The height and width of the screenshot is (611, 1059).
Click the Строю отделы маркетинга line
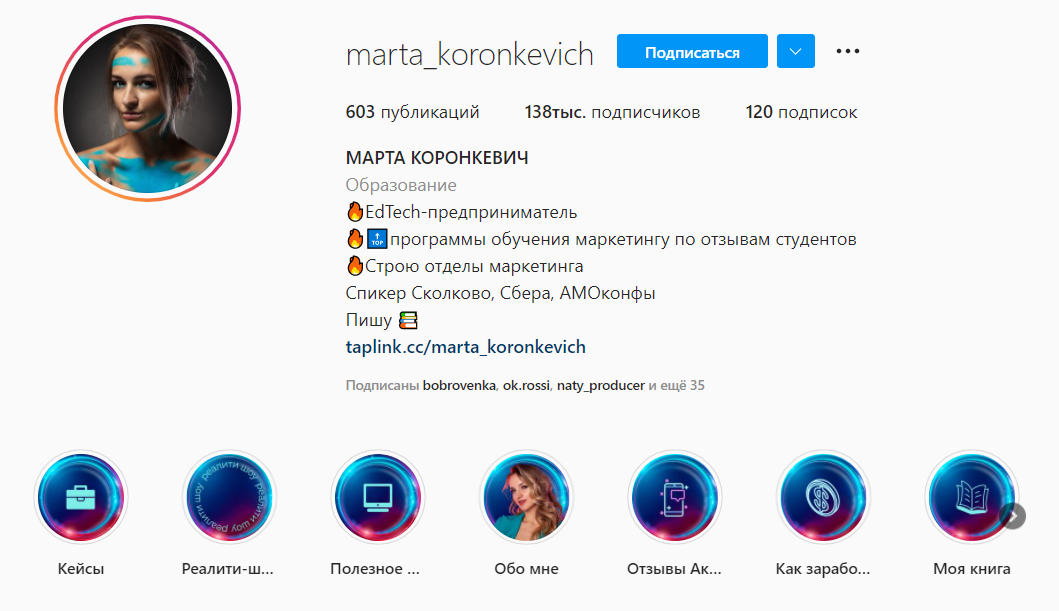[x=465, y=266]
